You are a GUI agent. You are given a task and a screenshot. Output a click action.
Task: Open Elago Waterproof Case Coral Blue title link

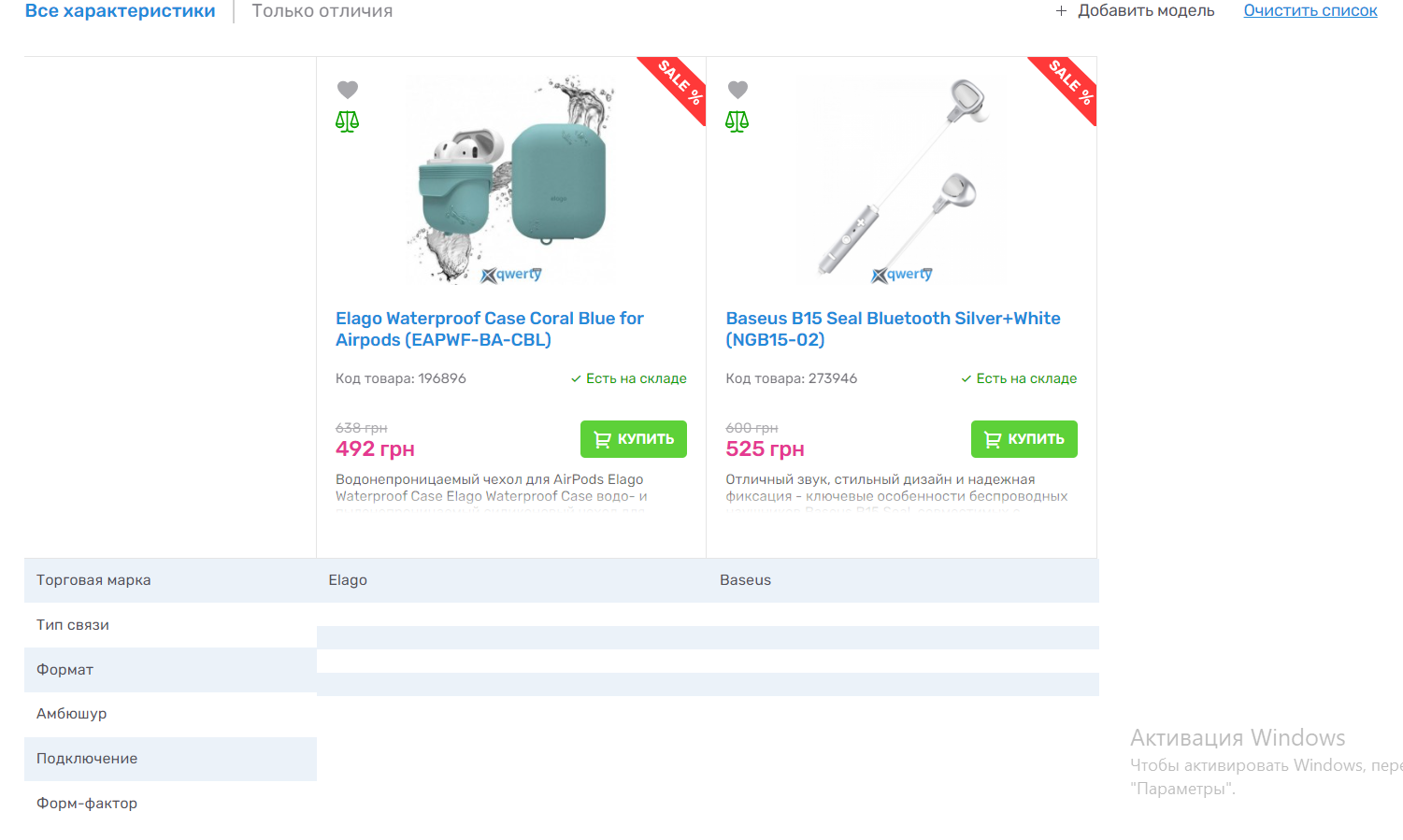pos(489,329)
